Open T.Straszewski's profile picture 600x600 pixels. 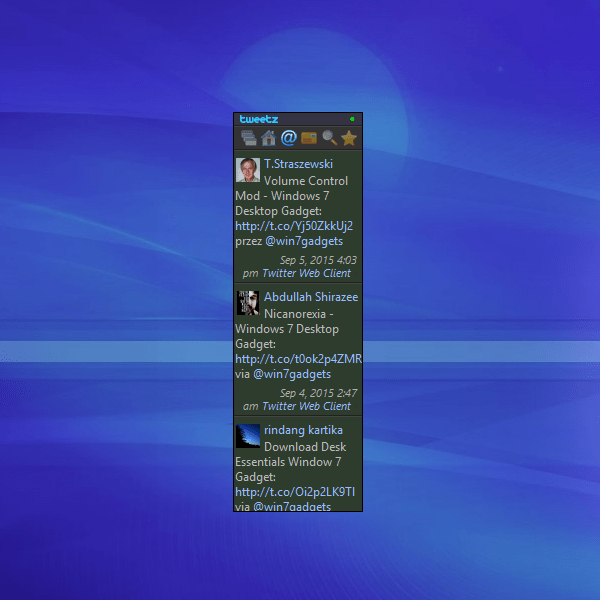coord(248,170)
